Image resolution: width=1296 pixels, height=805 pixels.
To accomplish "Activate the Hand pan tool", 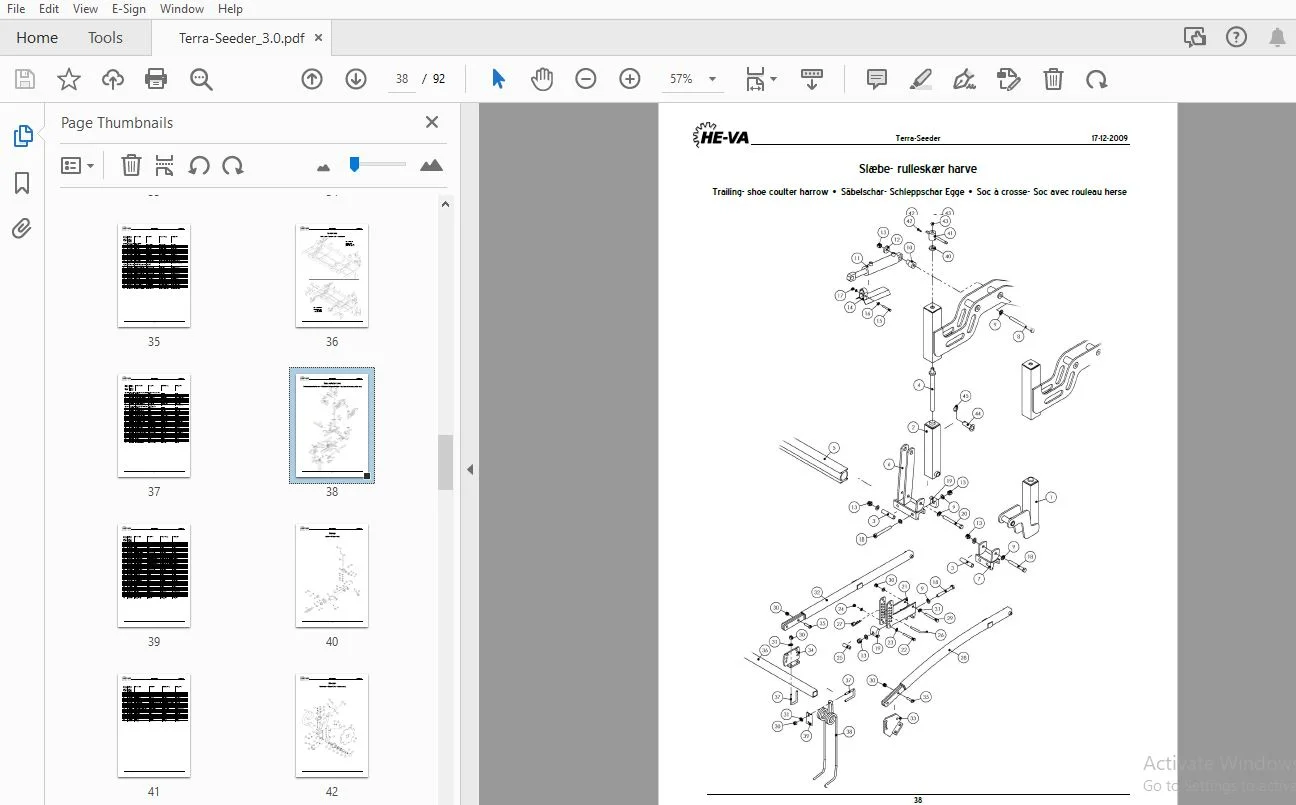I will (x=542, y=79).
